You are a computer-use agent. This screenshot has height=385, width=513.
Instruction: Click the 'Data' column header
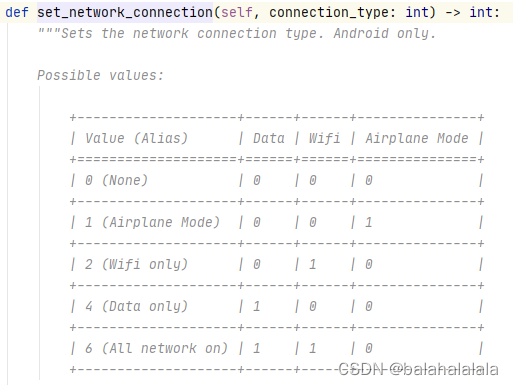point(269,138)
